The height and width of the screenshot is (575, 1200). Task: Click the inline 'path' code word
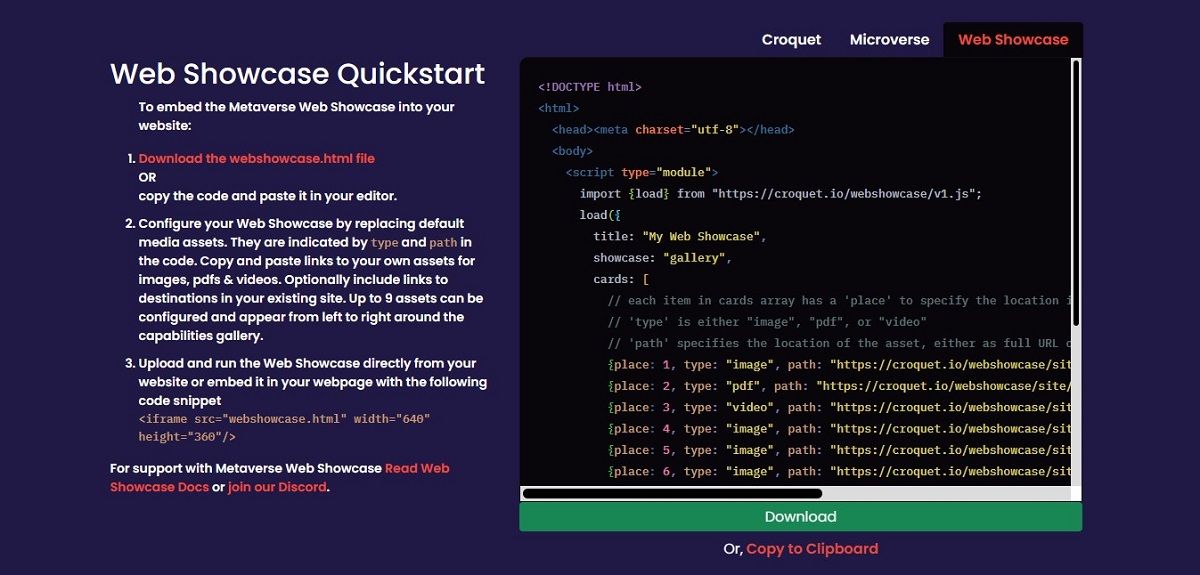tap(443, 243)
